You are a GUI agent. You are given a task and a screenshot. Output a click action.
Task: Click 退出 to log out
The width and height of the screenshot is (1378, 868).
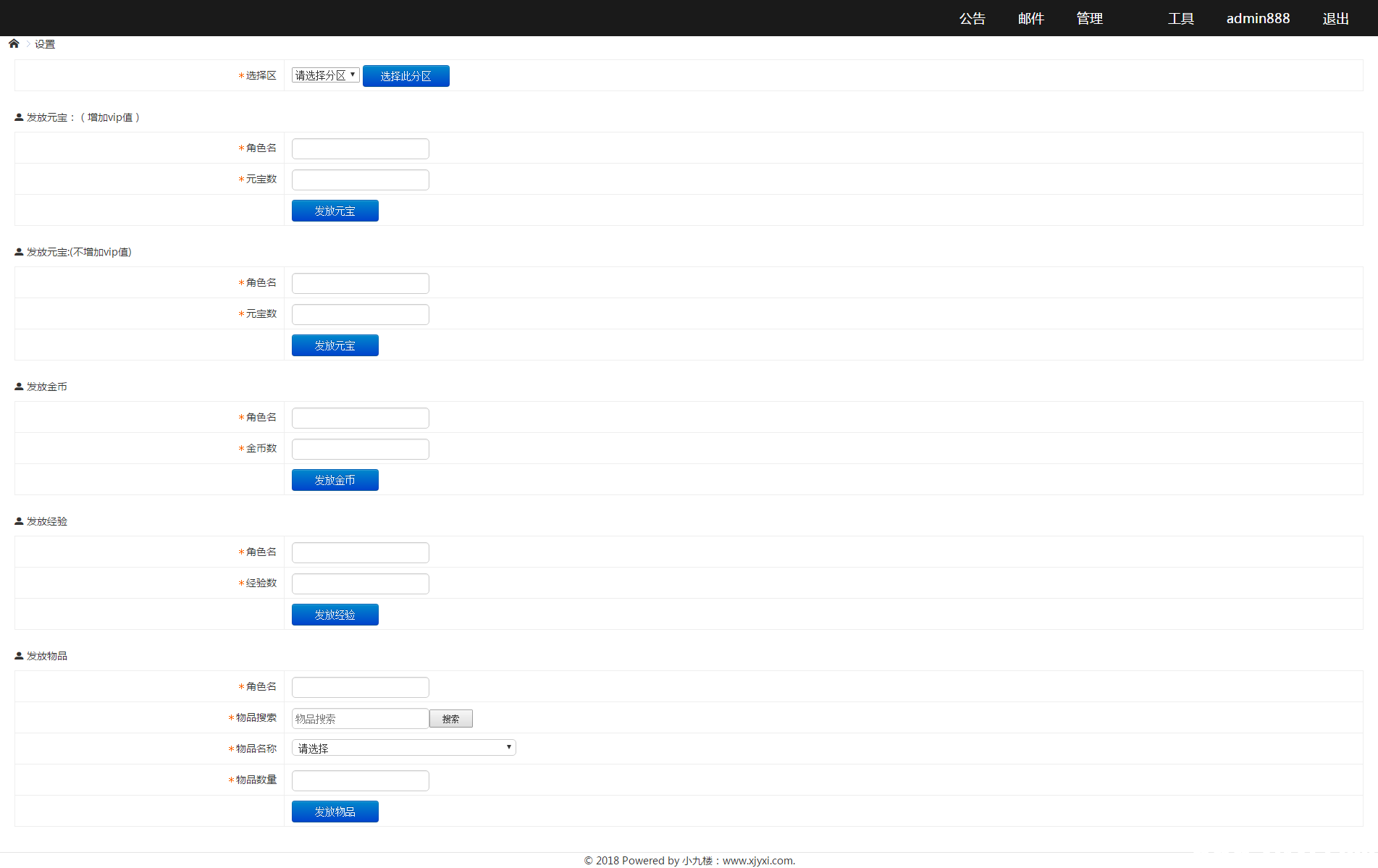click(1335, 19)
